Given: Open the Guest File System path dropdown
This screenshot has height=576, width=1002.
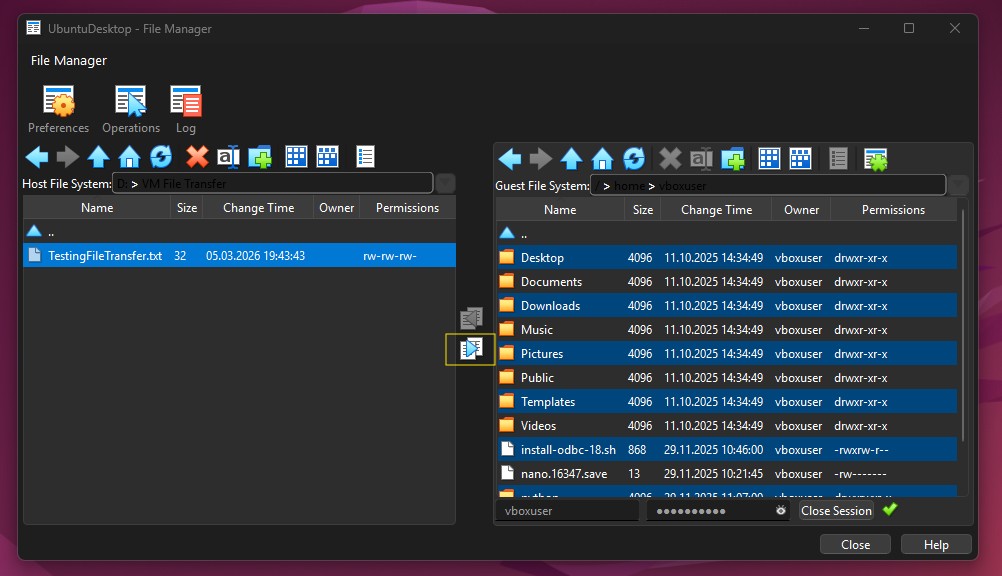Looking at the screenshot, I should click(956, 185).
